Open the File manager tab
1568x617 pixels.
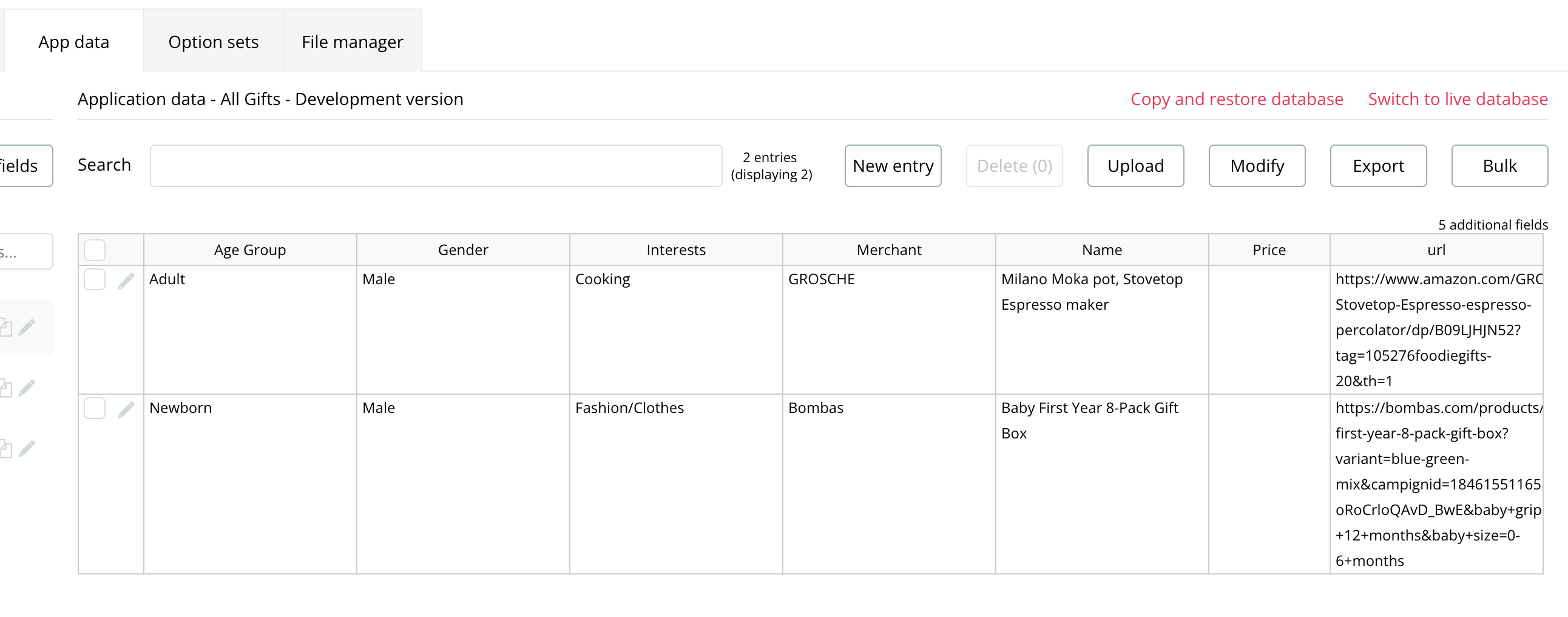click(x=352, y=41)
